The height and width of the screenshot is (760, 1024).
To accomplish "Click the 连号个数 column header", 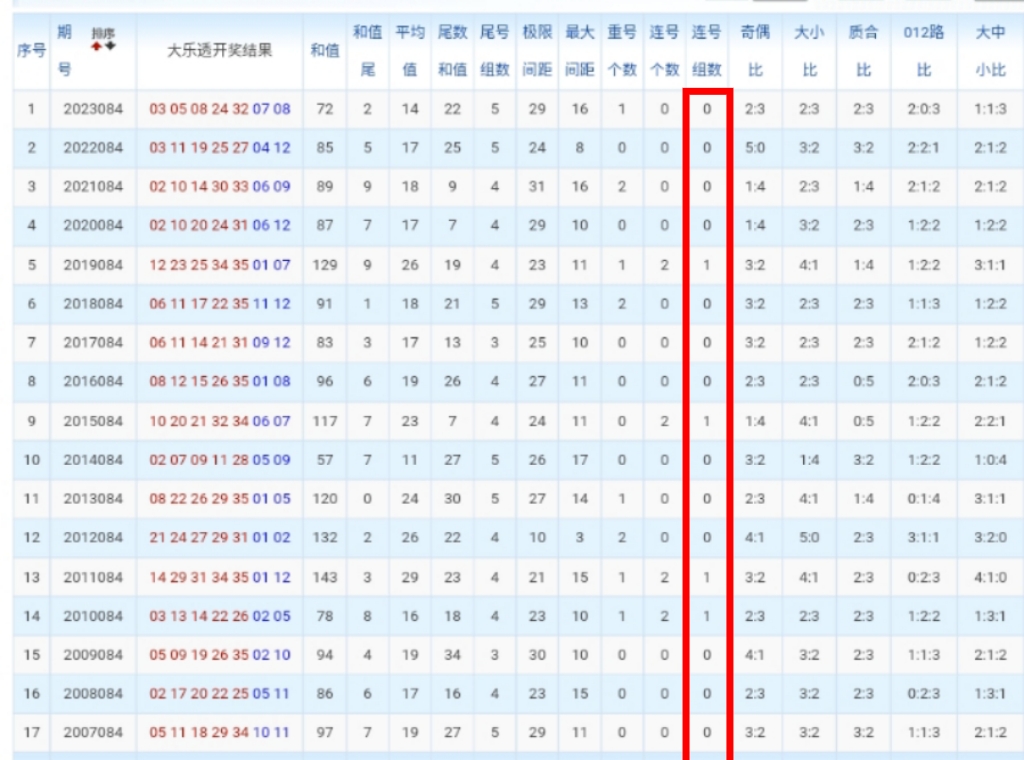I will click(x=664, y=50).
